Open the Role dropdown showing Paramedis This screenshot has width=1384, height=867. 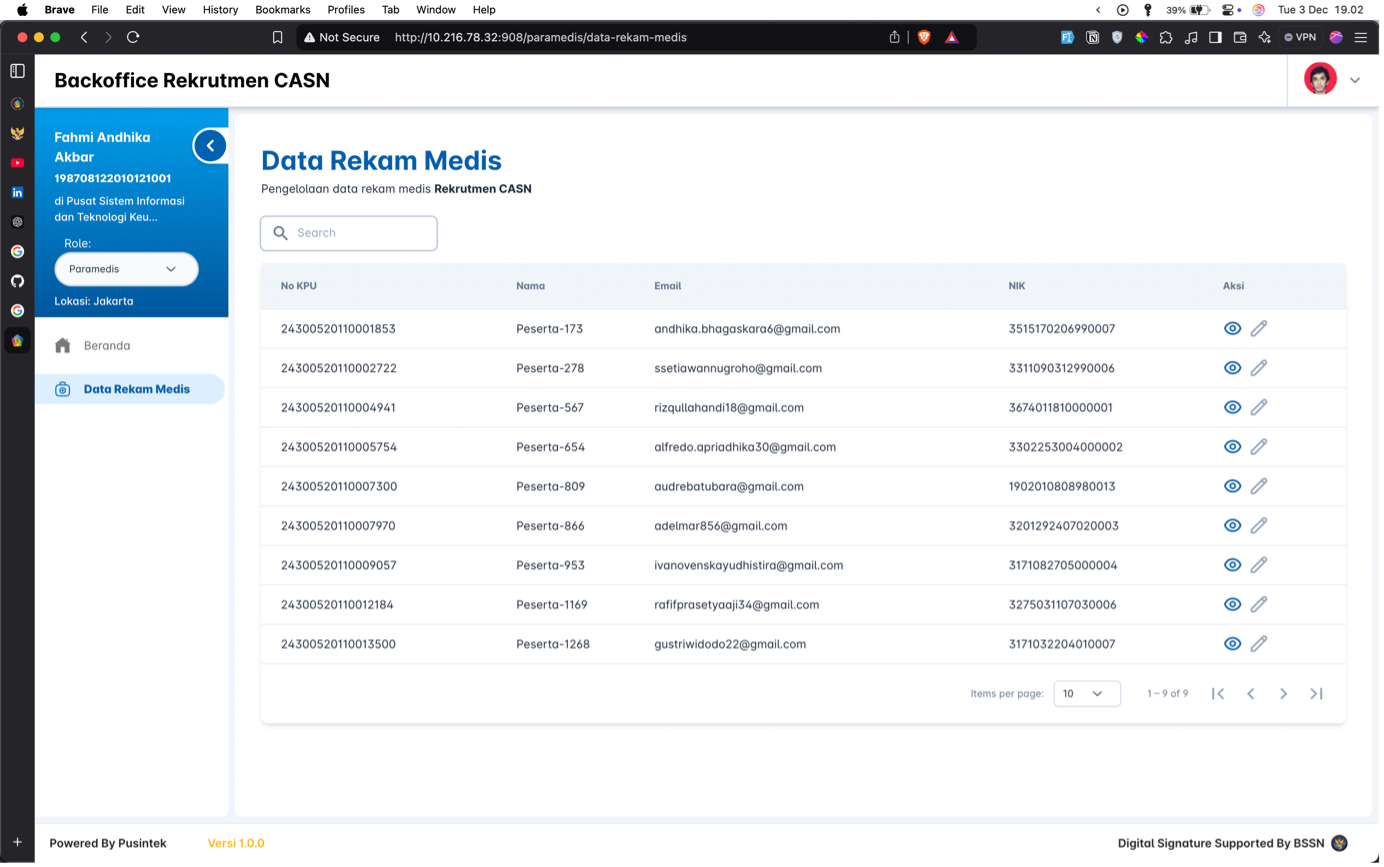[126, 269]
